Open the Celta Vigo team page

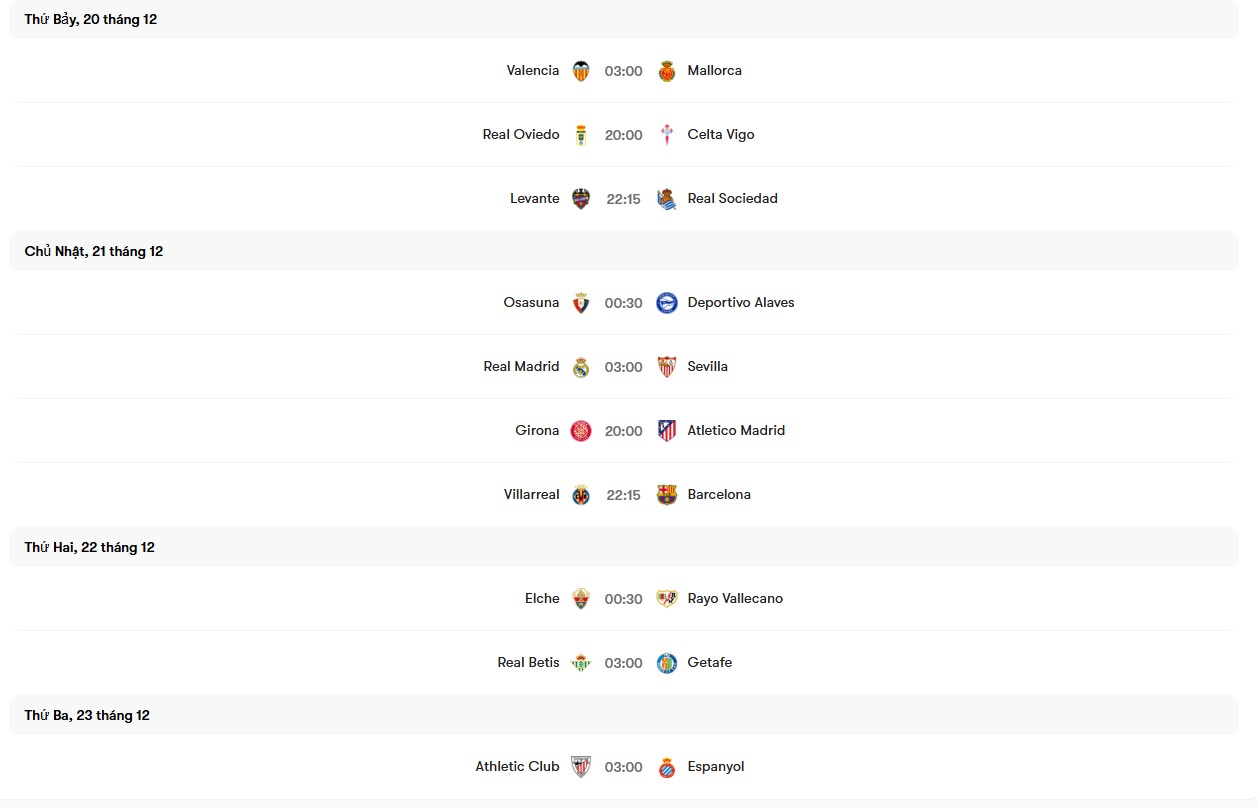click(720, 135)
